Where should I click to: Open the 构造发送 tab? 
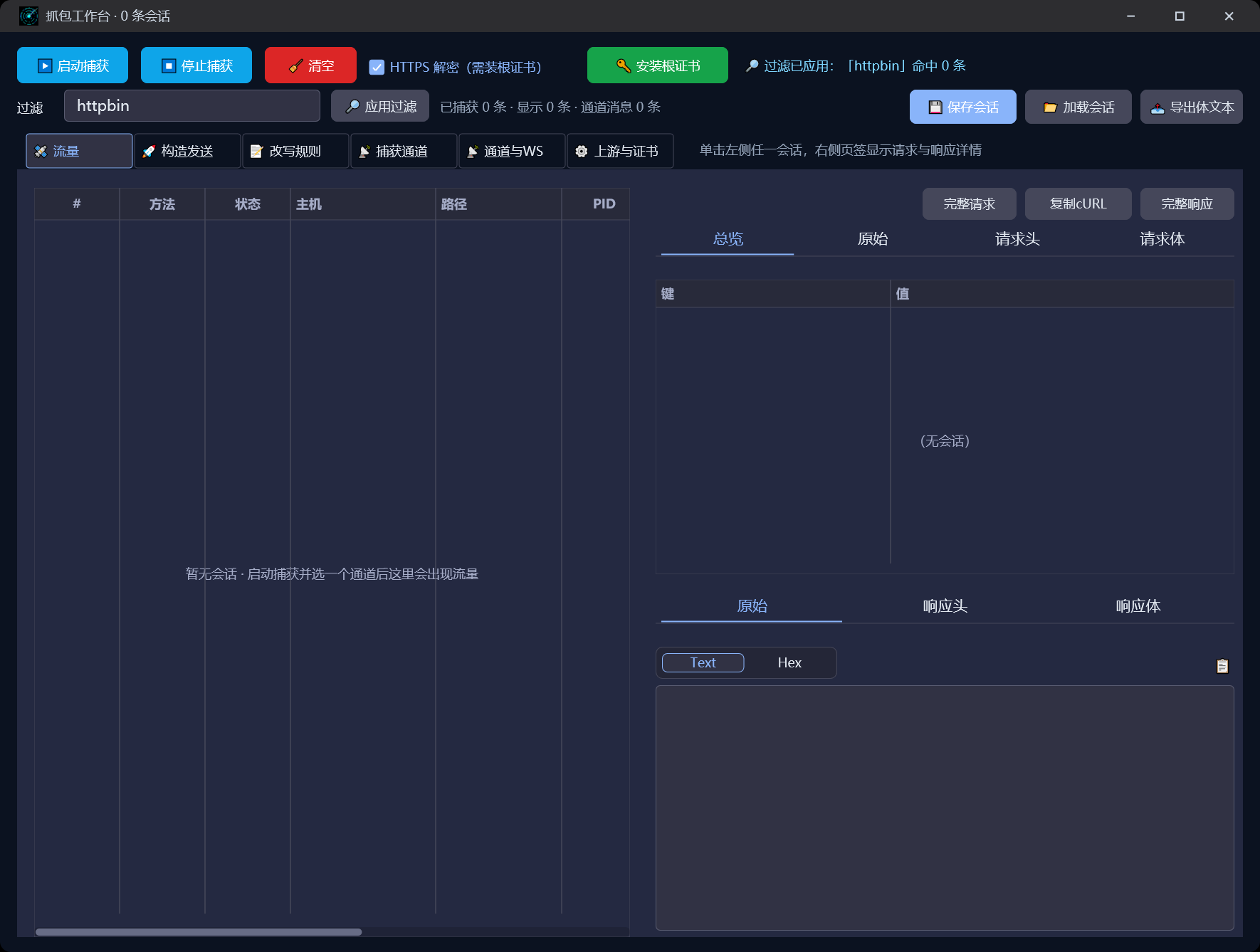click(187, 151)
